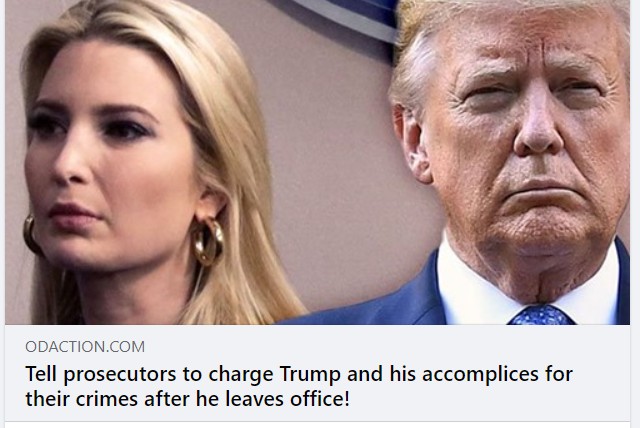Click the gray card area beside ODACTION.COM

[388, 347]
